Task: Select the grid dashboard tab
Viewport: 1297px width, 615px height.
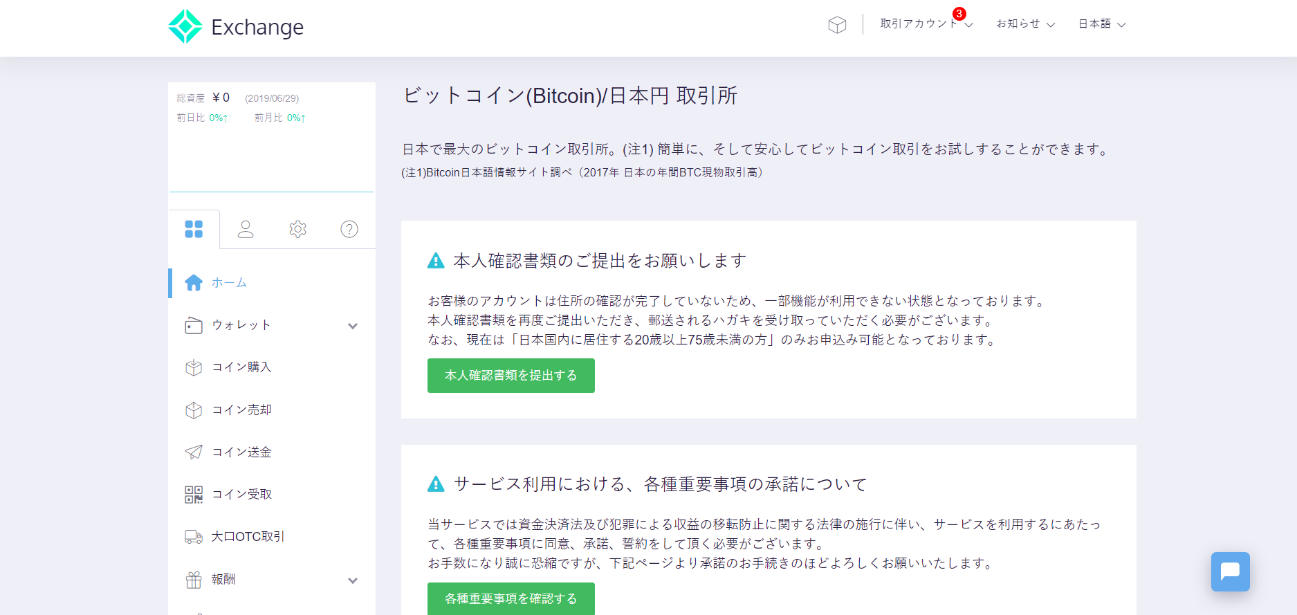Action: tap(194, 229)
